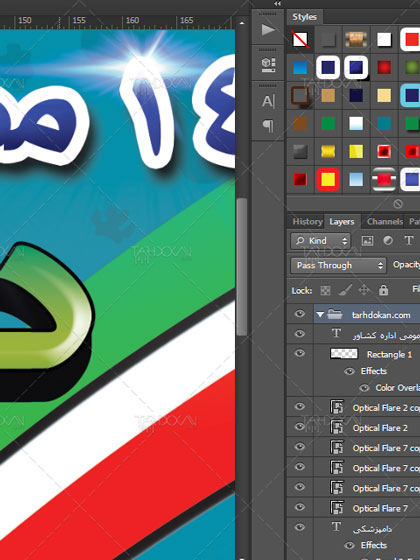Click the clear style icon below the Styles swatches
Image resolution: width=420 pixels, height=560 pixels.
(398, 204)
